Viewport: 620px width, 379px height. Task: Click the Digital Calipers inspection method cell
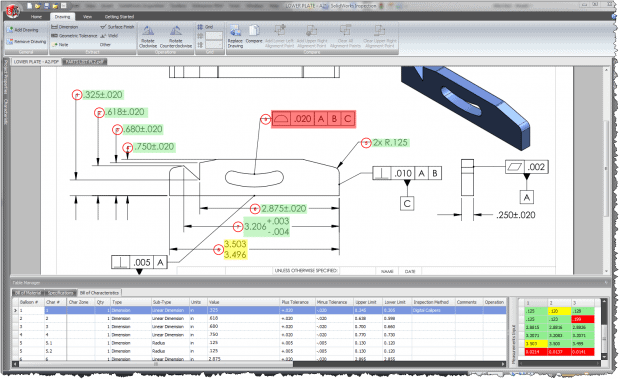click(x=433, y=311)
